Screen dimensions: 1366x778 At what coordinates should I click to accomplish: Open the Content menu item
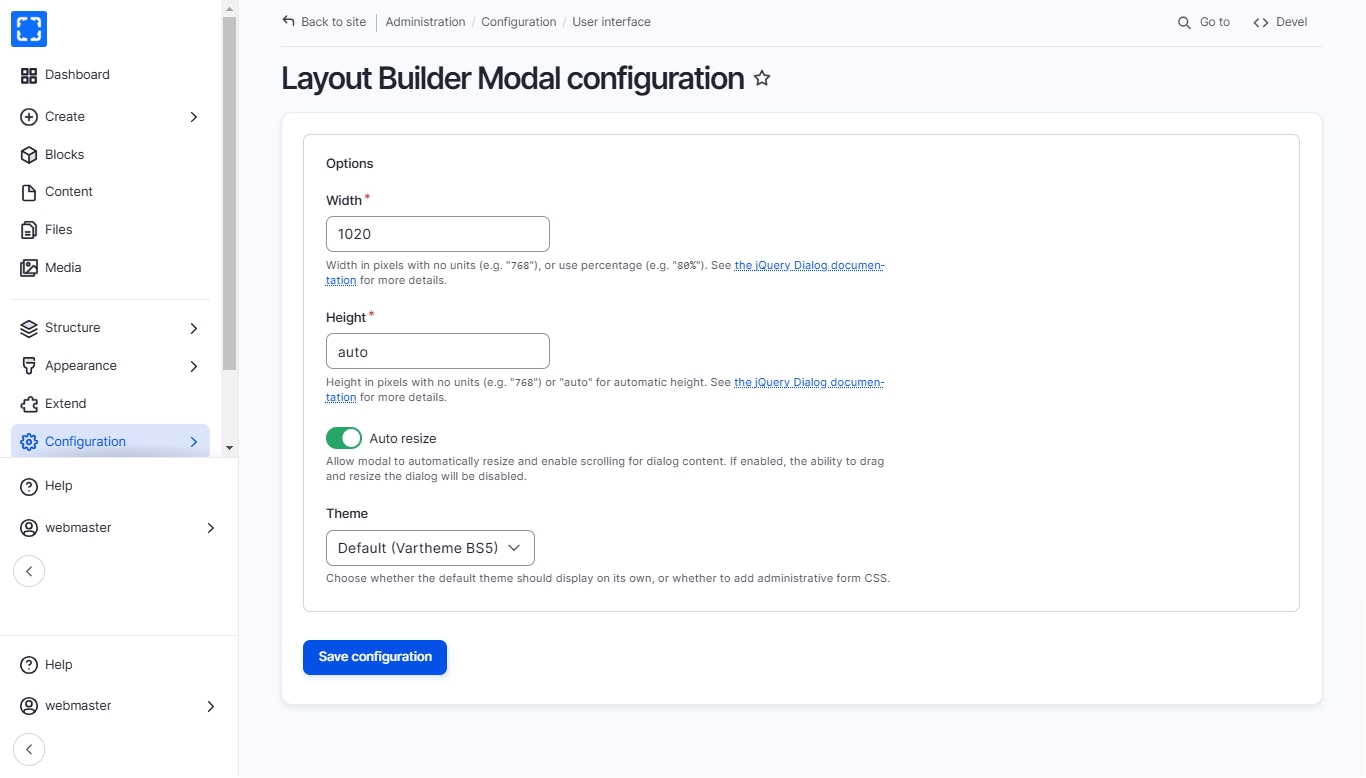(x=68, y=192)
